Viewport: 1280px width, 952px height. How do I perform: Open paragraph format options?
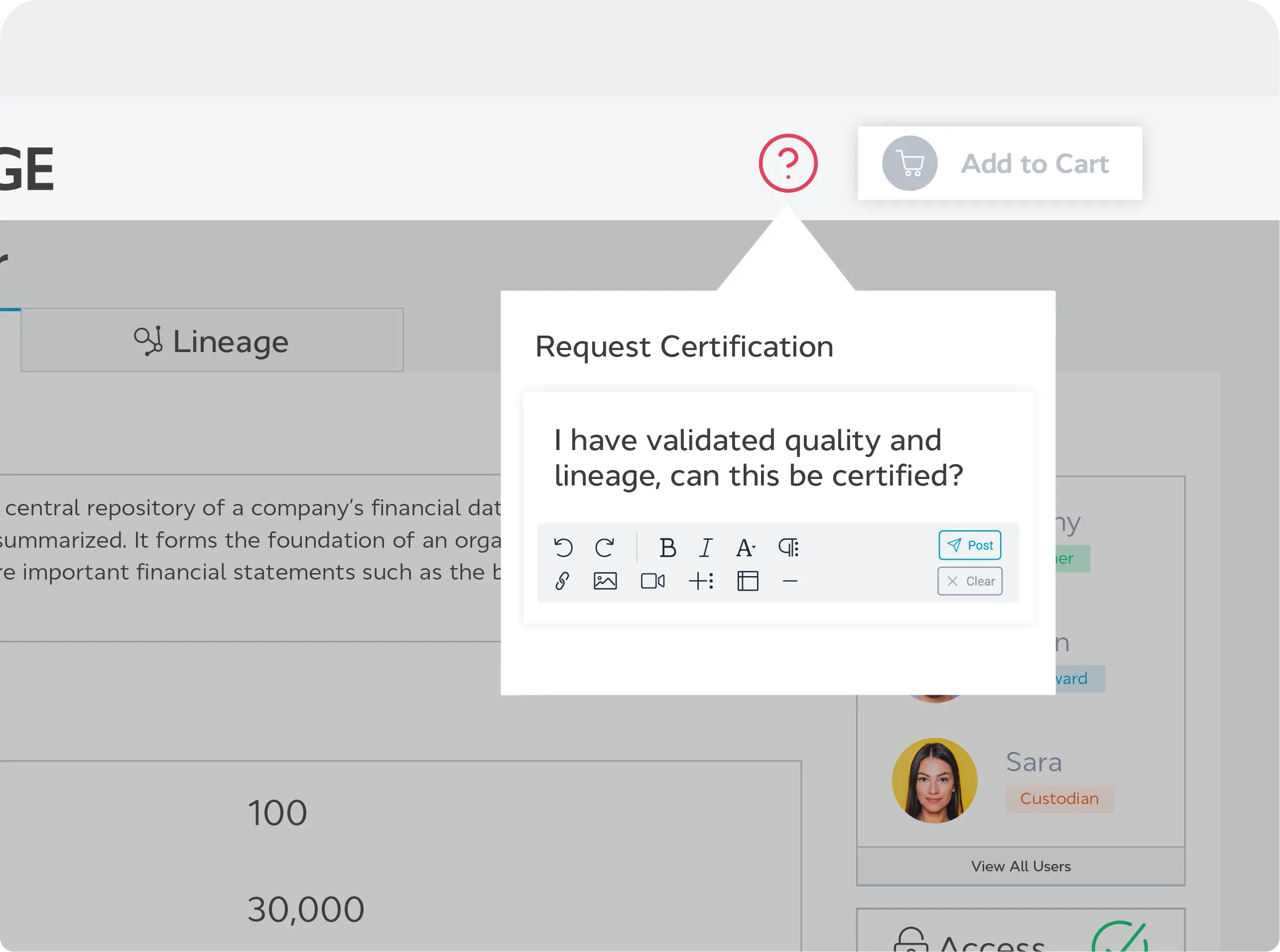pyautogui.click(x=788, y=547)
